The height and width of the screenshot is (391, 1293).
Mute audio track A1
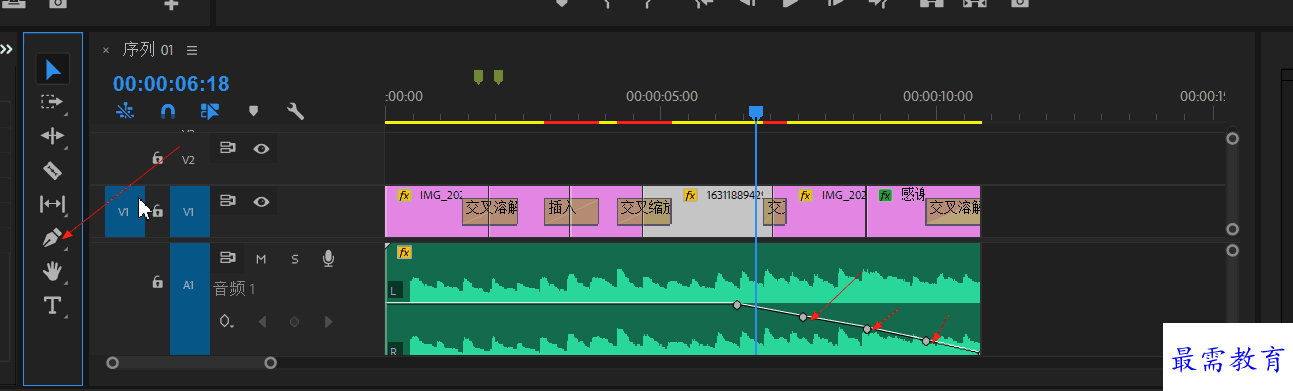click(x=261, y=259)
